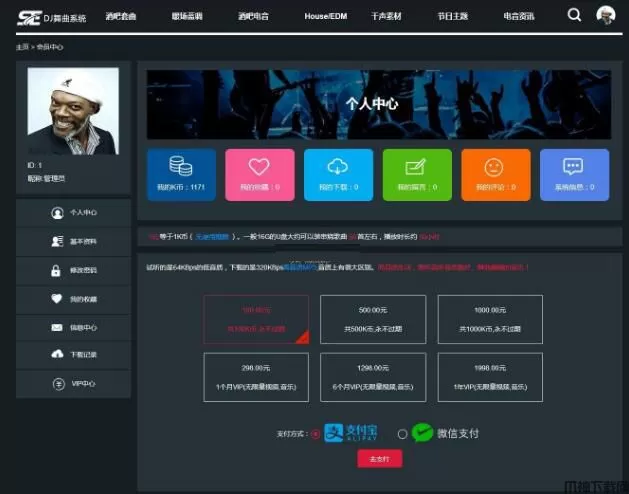The width and height of the screenshot is (629, 494).
Task: Open the 电台资讯 navigation menu
Action: tap(519, 16)
